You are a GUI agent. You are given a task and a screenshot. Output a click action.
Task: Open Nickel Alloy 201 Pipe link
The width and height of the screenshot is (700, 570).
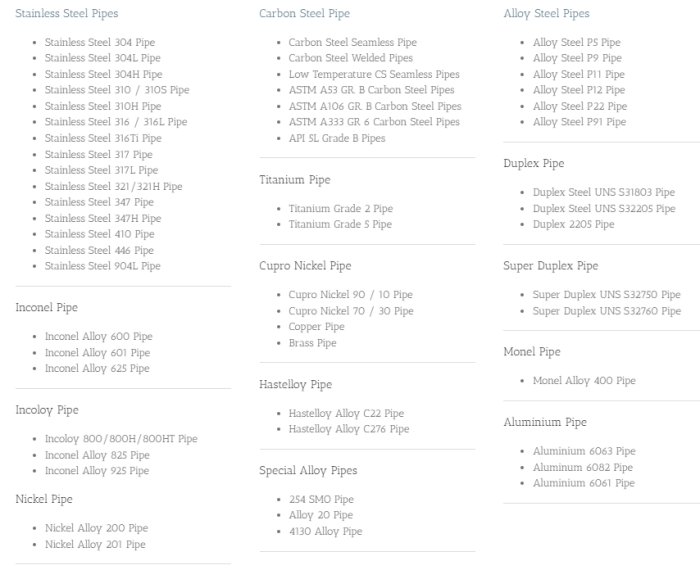pos(95,544)
